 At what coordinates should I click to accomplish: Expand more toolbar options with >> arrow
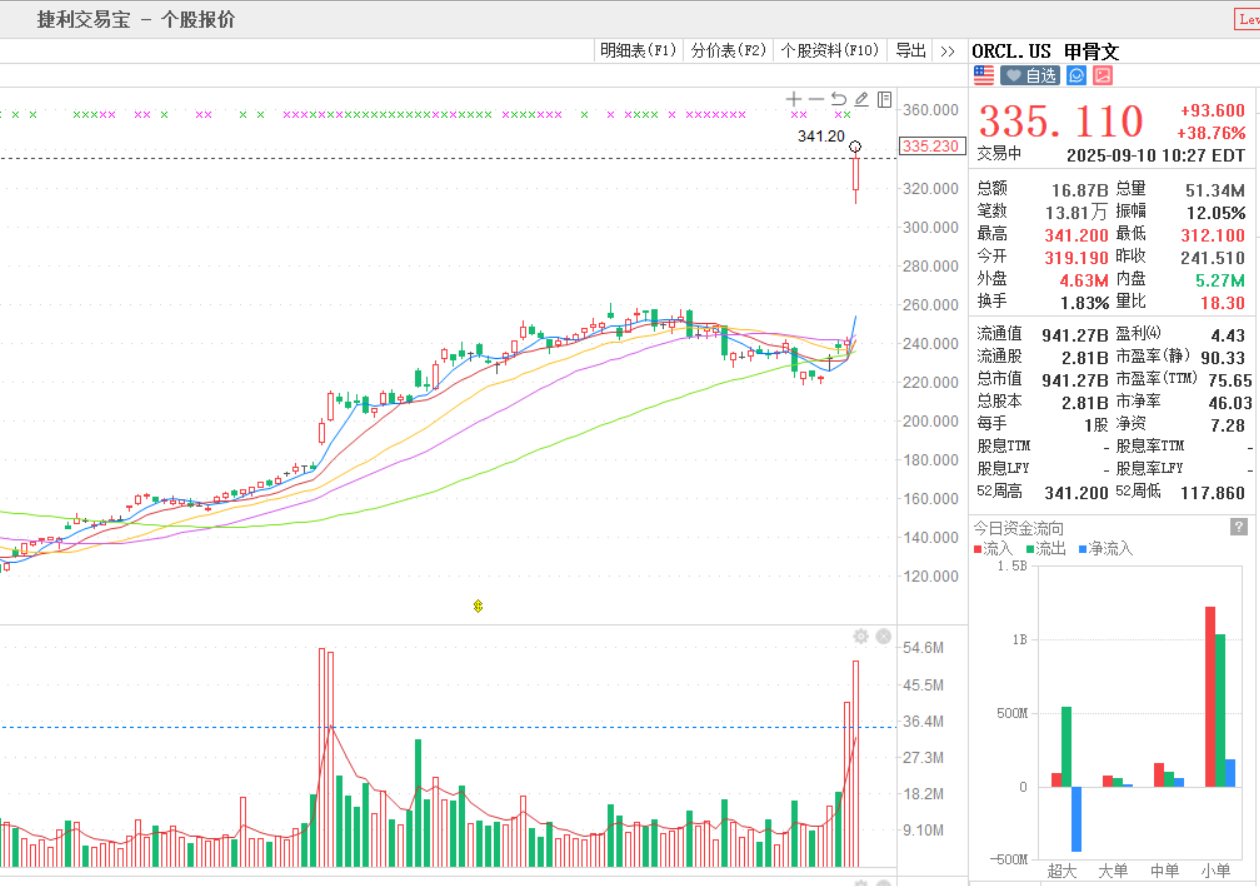(949, 50)
